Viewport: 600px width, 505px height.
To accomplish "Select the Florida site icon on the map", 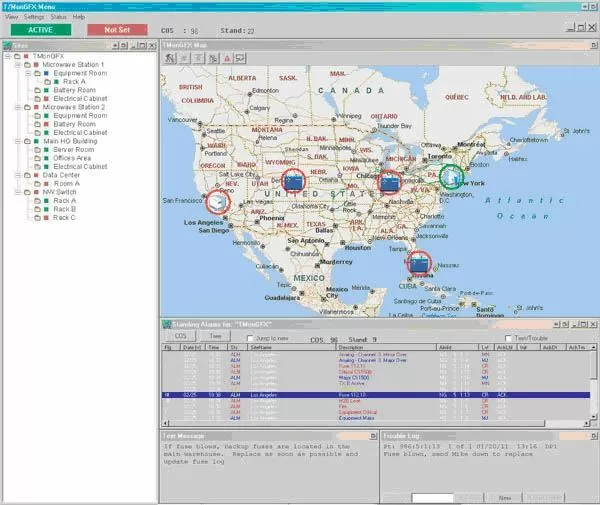I will [x=417, y=264].
